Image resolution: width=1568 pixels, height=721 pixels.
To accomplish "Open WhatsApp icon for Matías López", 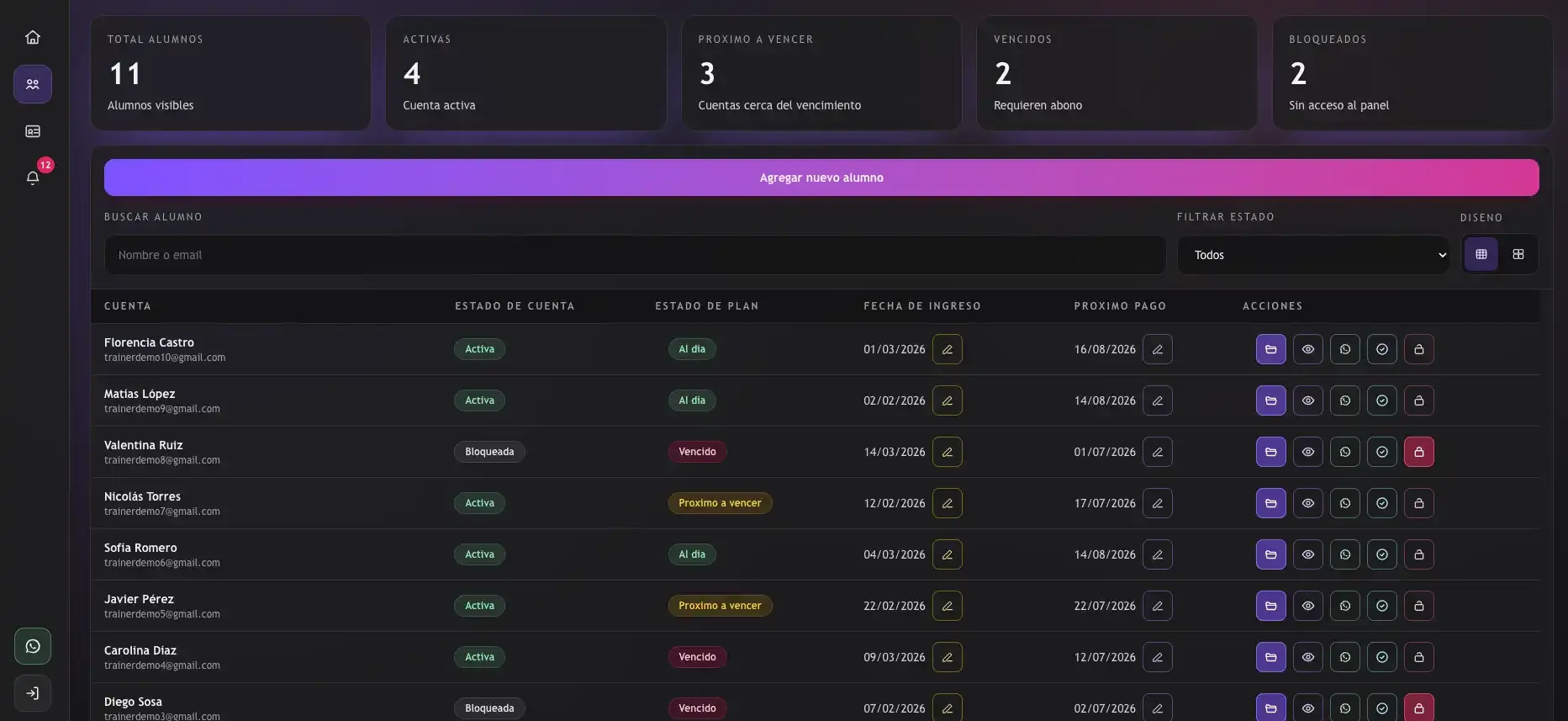I will (1344, 400).
